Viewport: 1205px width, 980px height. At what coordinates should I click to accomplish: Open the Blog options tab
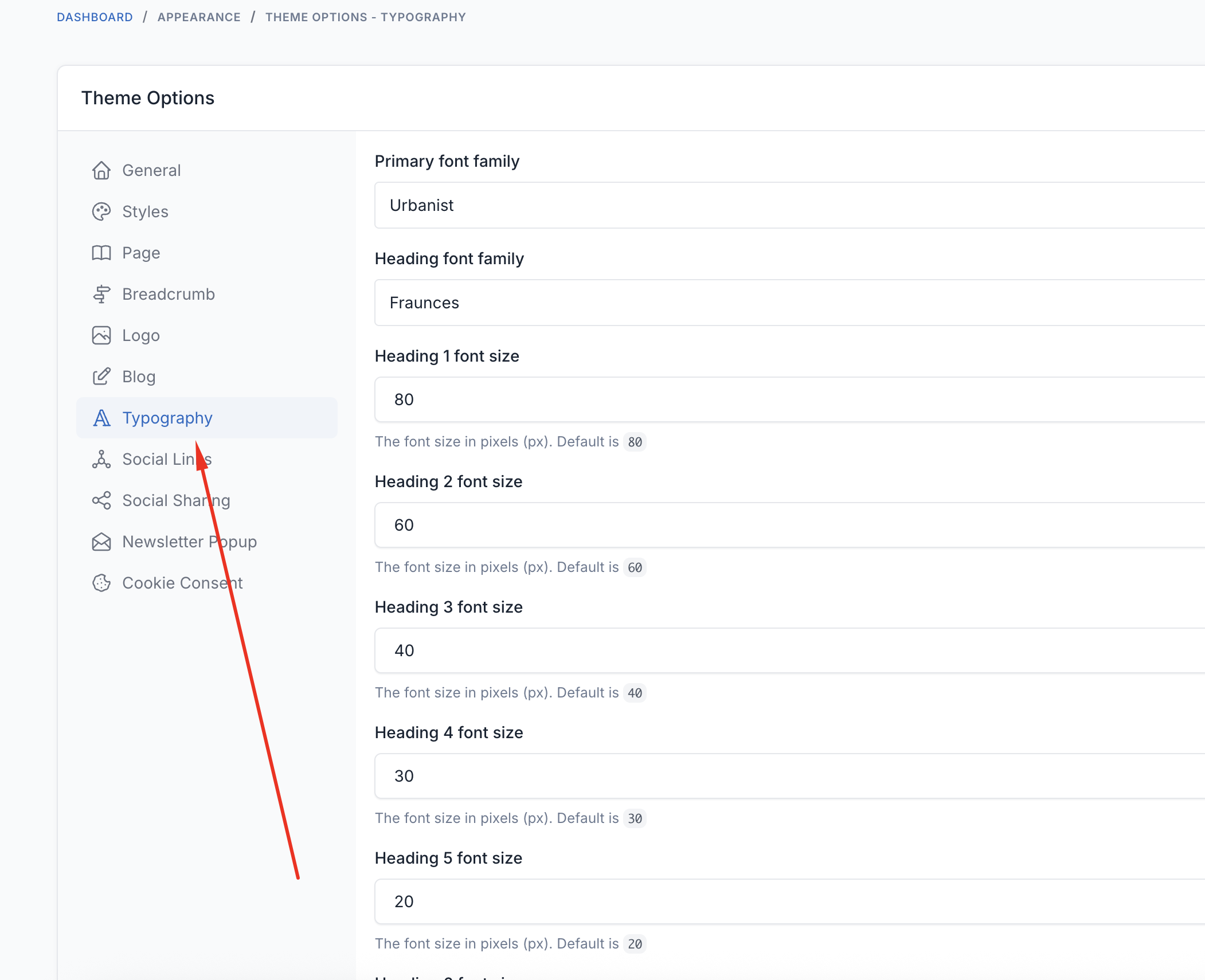pos(207,377)
